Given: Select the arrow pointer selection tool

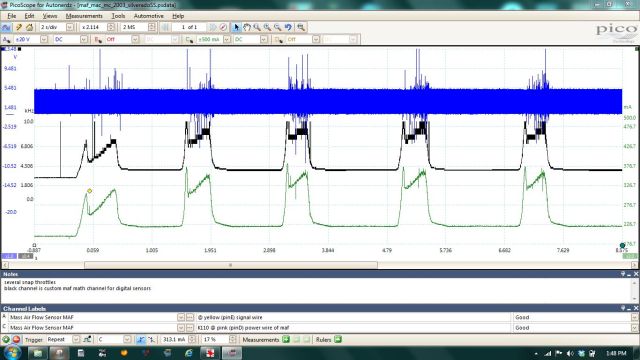Looking at the screenshot, I should coord(236,27).
